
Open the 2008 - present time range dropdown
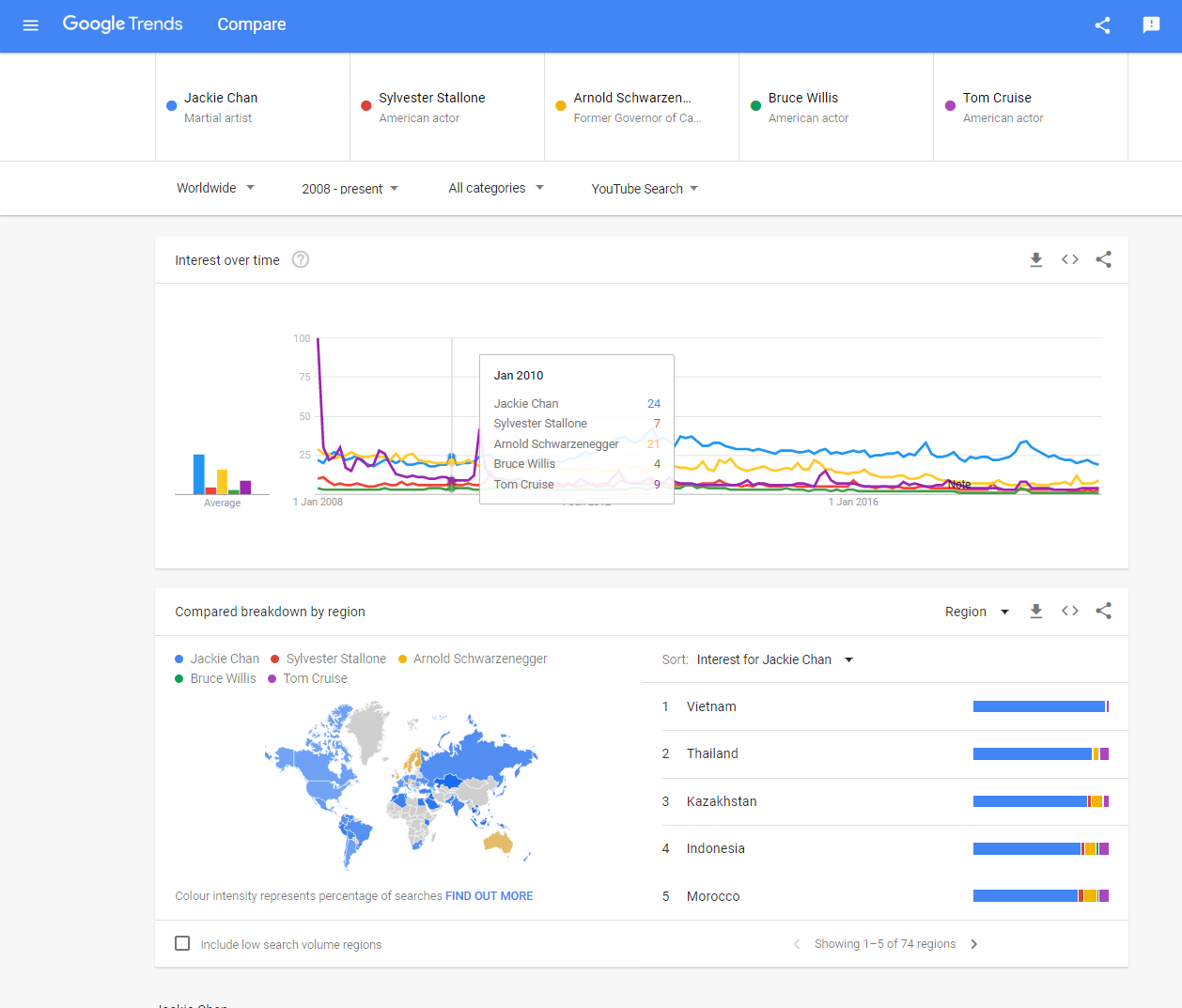[x=350, y=189]
